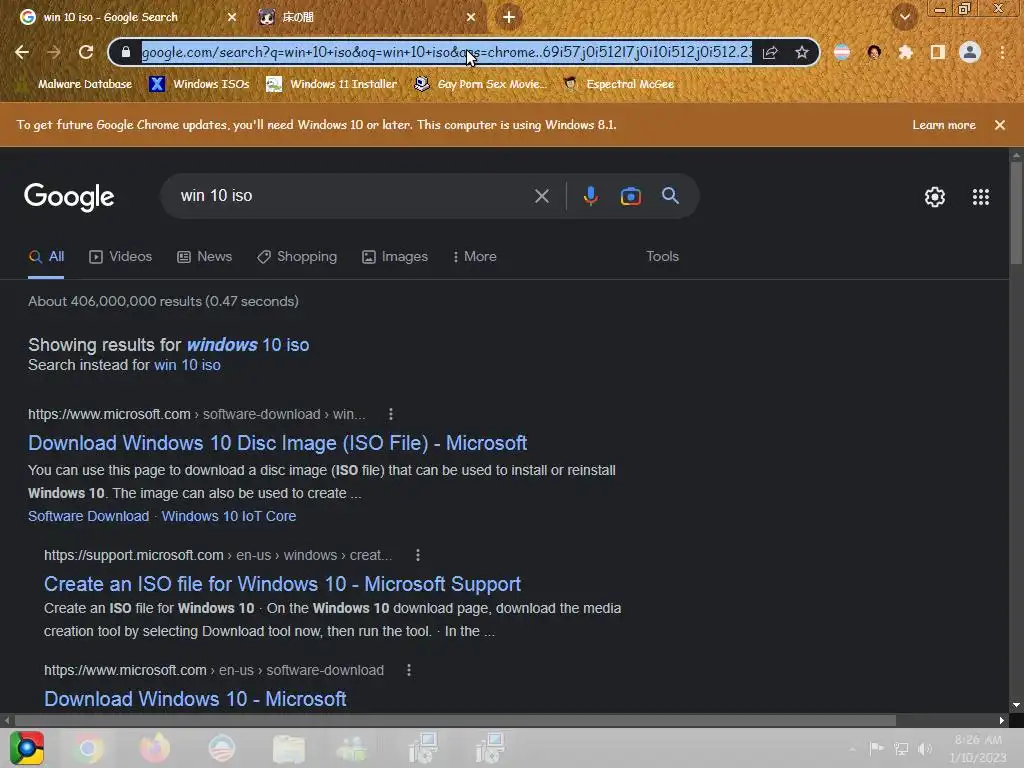Open the Espectral McGee bookmark

pos(619,84)
